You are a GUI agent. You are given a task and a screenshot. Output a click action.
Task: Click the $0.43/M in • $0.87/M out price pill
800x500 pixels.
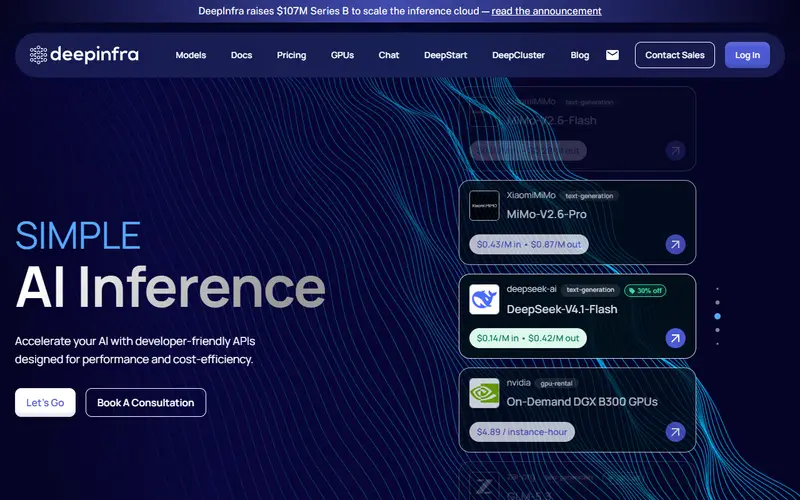[529, 244]
